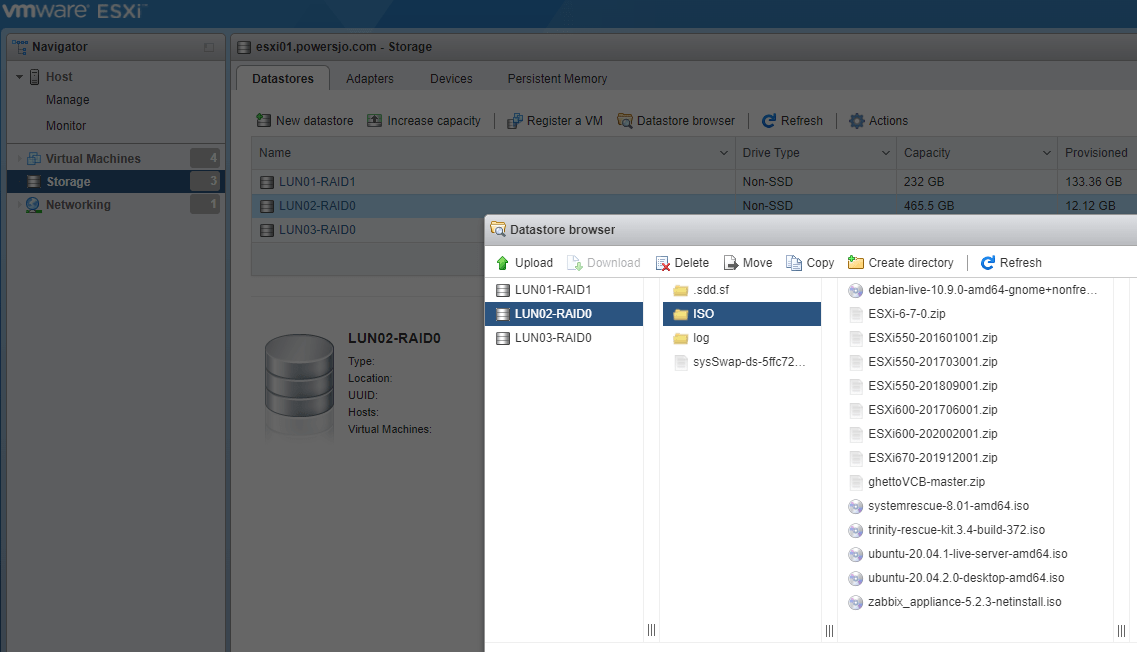Click the VMware ESXi logo

[x=74, y=11]
